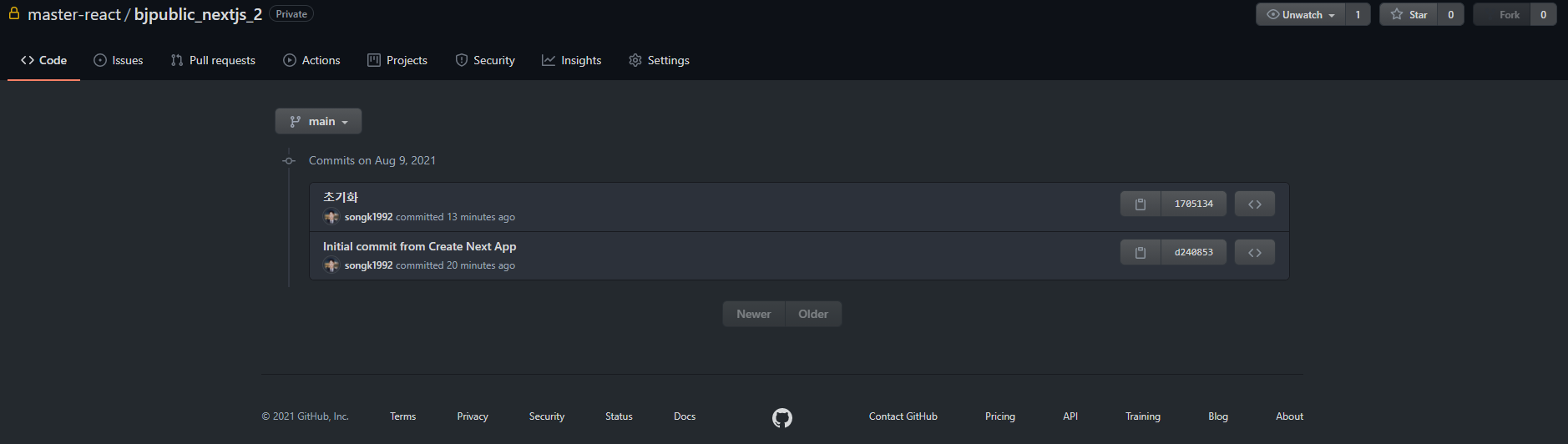Browse repository at commit d240853
Viewport: 1568px width, 444px height.
(x=1254, y=252)
